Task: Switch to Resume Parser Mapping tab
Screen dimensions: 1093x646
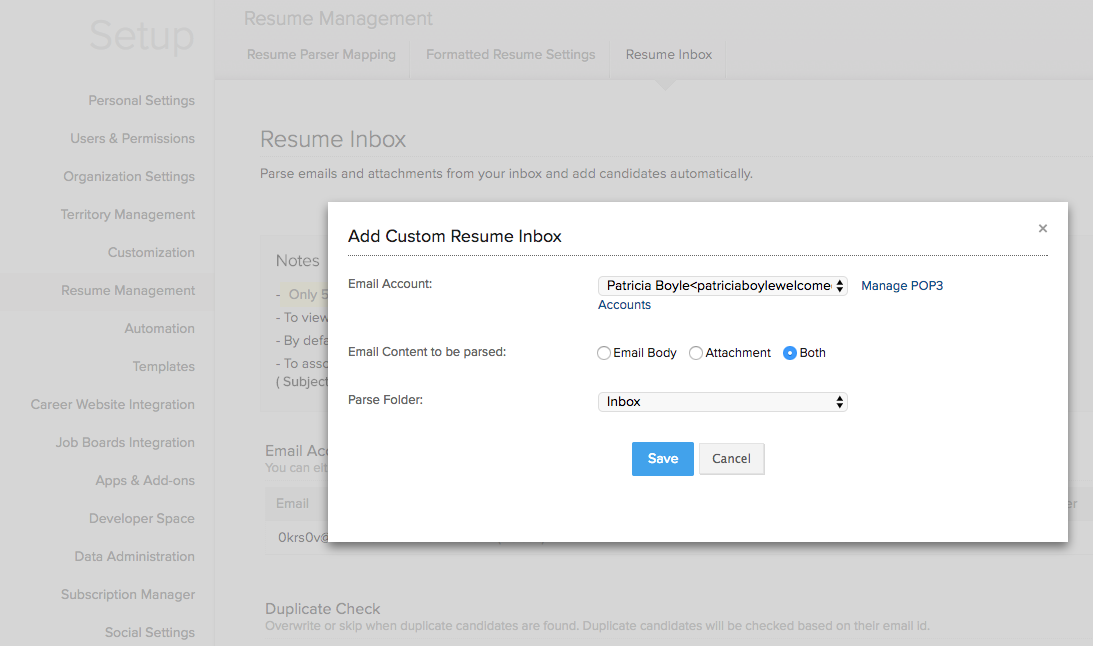Action: [x=321, y=55]
